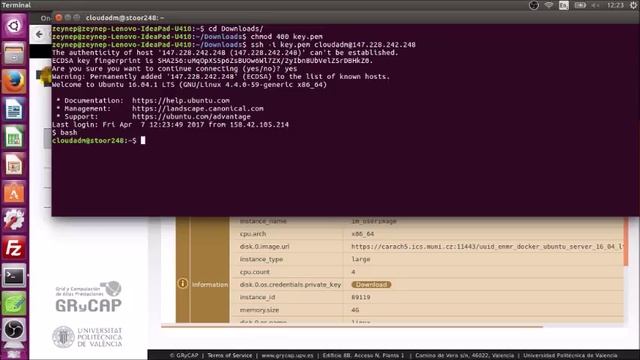Open LibreOffice Impress from the launcher
This screenshot has height=360, width=640.
coord(14,164)
